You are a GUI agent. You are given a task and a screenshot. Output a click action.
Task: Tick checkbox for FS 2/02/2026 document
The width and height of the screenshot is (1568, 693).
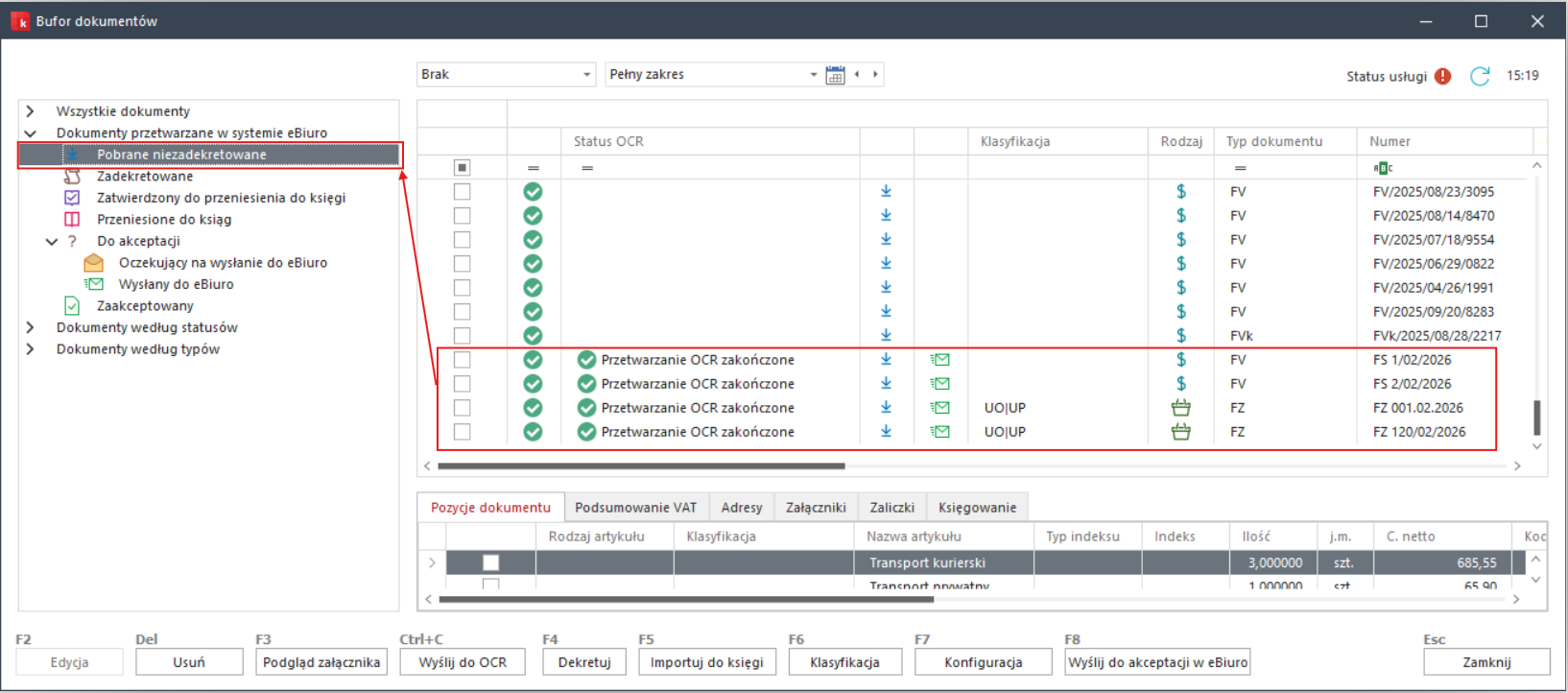(x=463, y=384)
